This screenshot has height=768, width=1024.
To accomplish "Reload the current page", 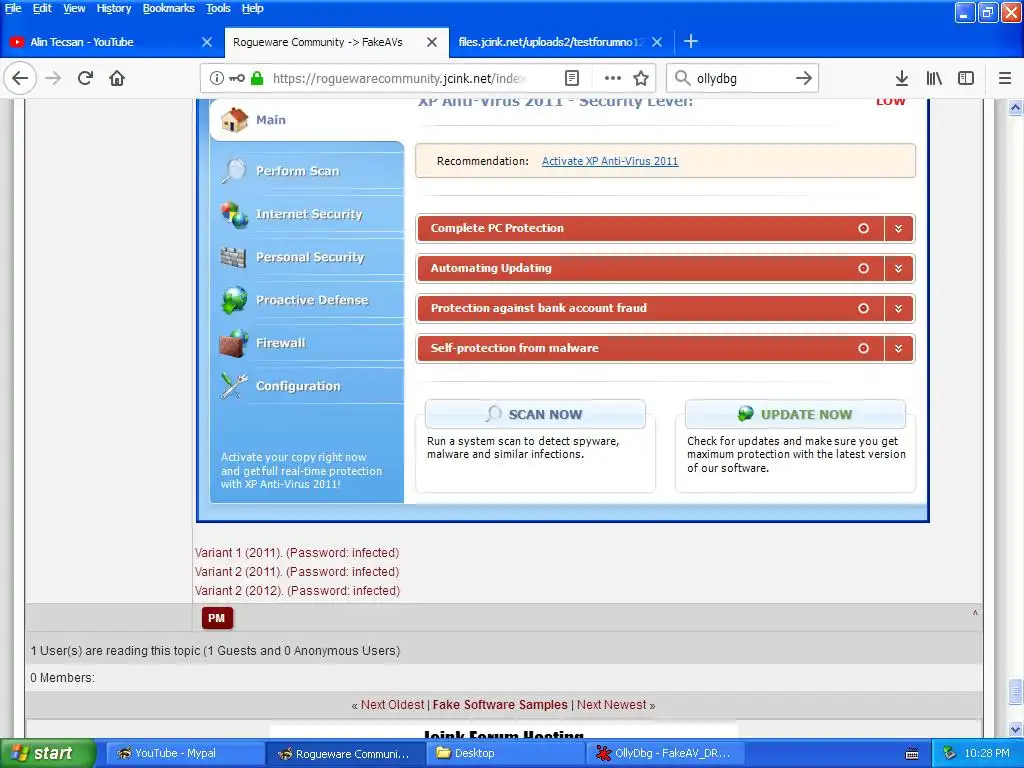I will [85, 78].
